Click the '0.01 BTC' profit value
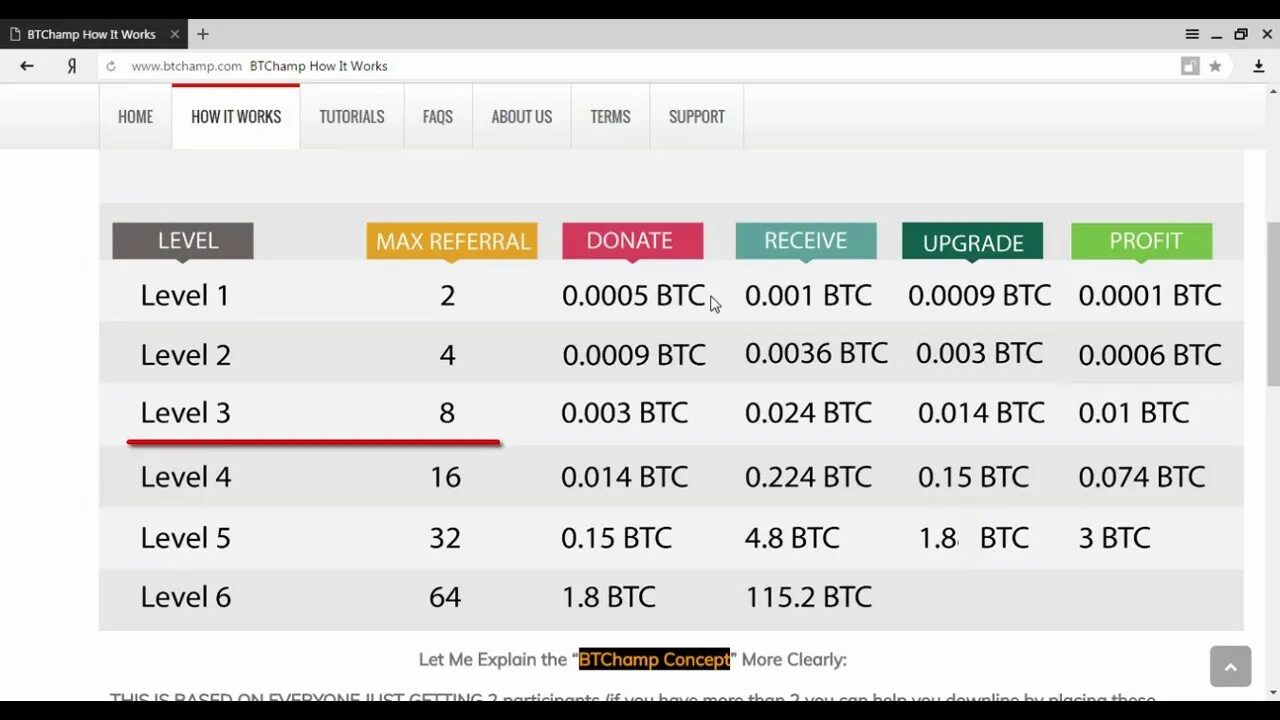Screen dimensions: 1280x720 point(1134,412)
